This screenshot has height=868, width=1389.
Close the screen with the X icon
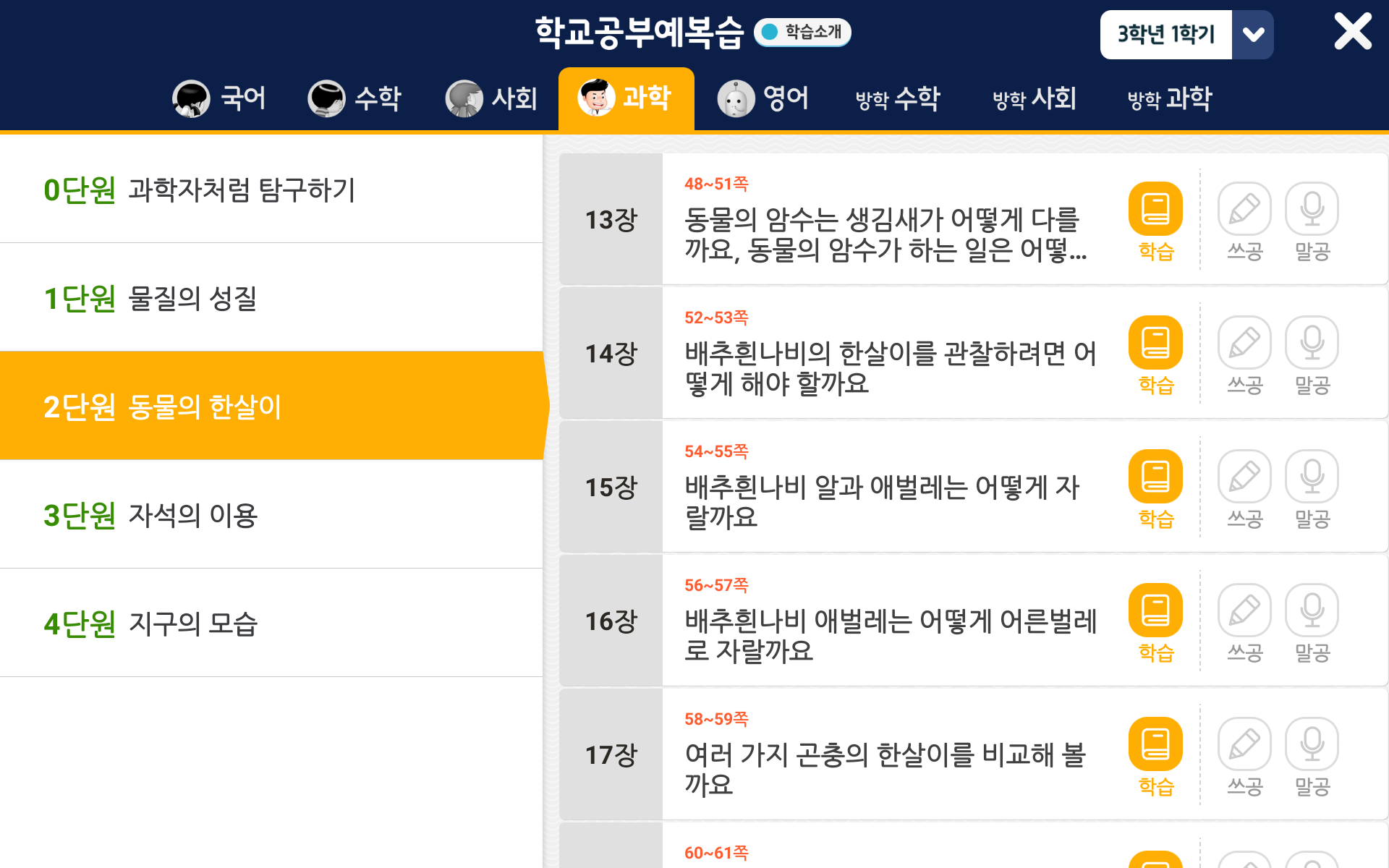(x=1352, y=32)
